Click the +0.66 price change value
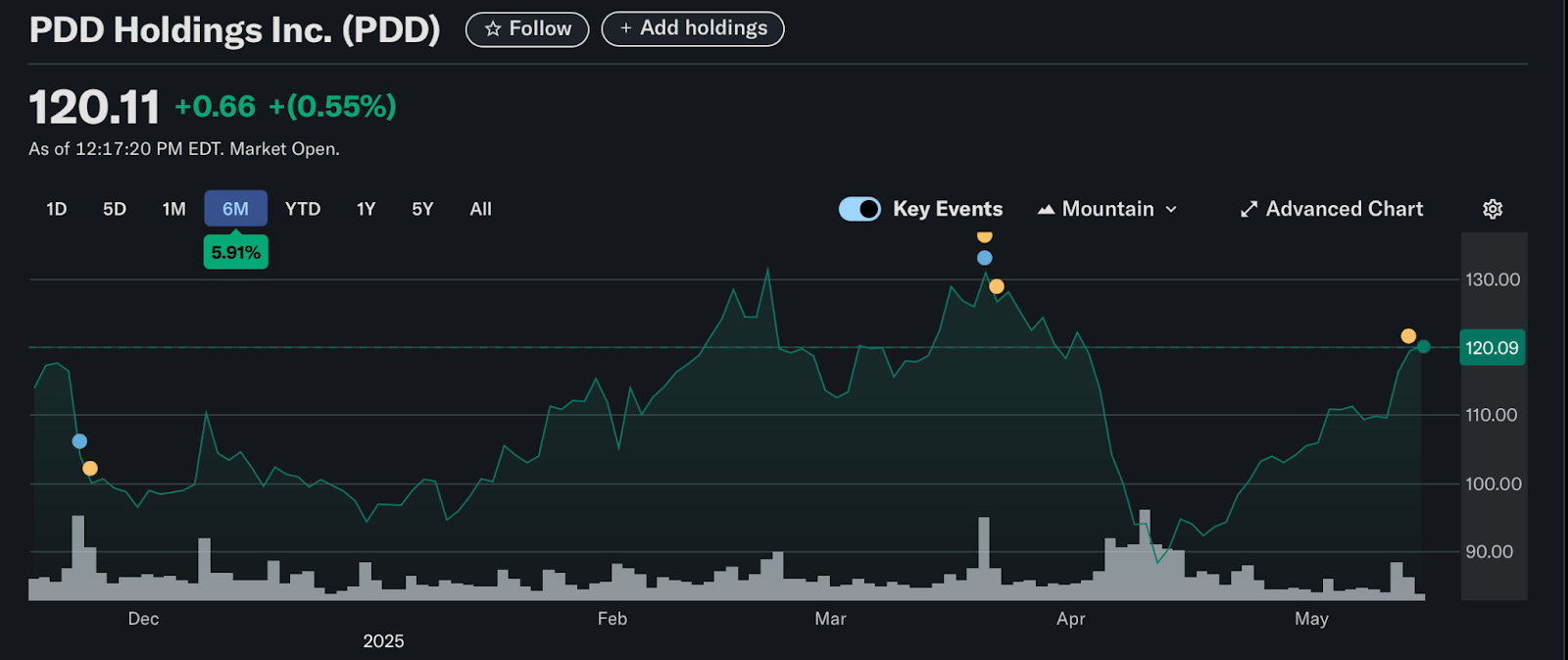The height and width of the screenshot is (660, 1568). pyautogui.click(x=215, y=106)
